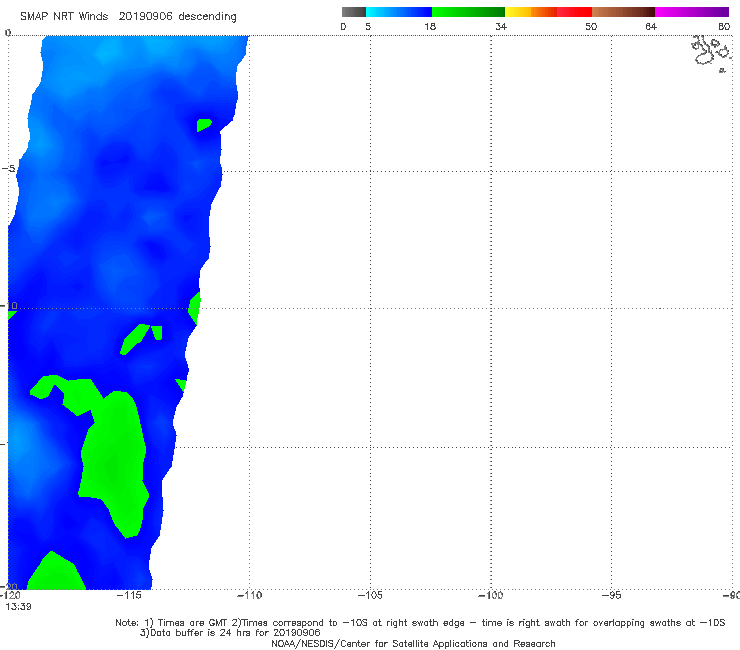Click the gray segment of the color bar
This screenshot has width=740, height=650.
tap(354, 12)
